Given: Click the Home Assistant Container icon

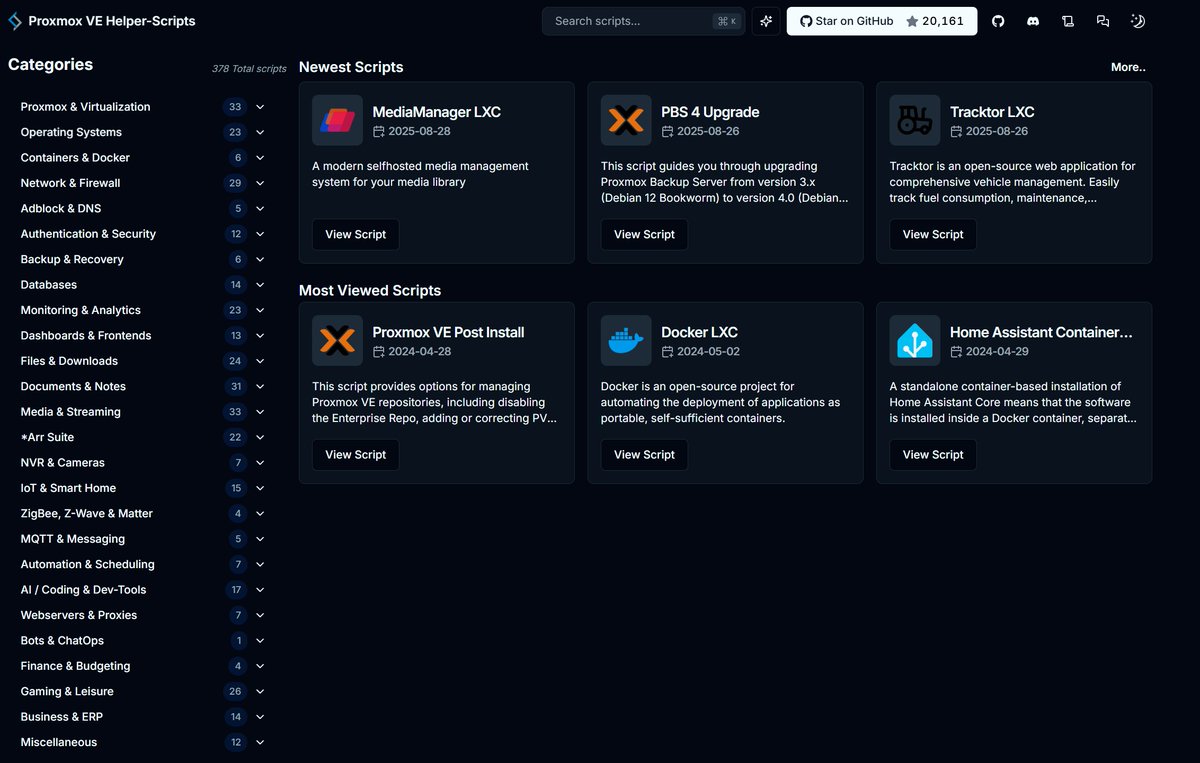Looking at the screenshot, I should pyautogui.click(x=915, y=341).
